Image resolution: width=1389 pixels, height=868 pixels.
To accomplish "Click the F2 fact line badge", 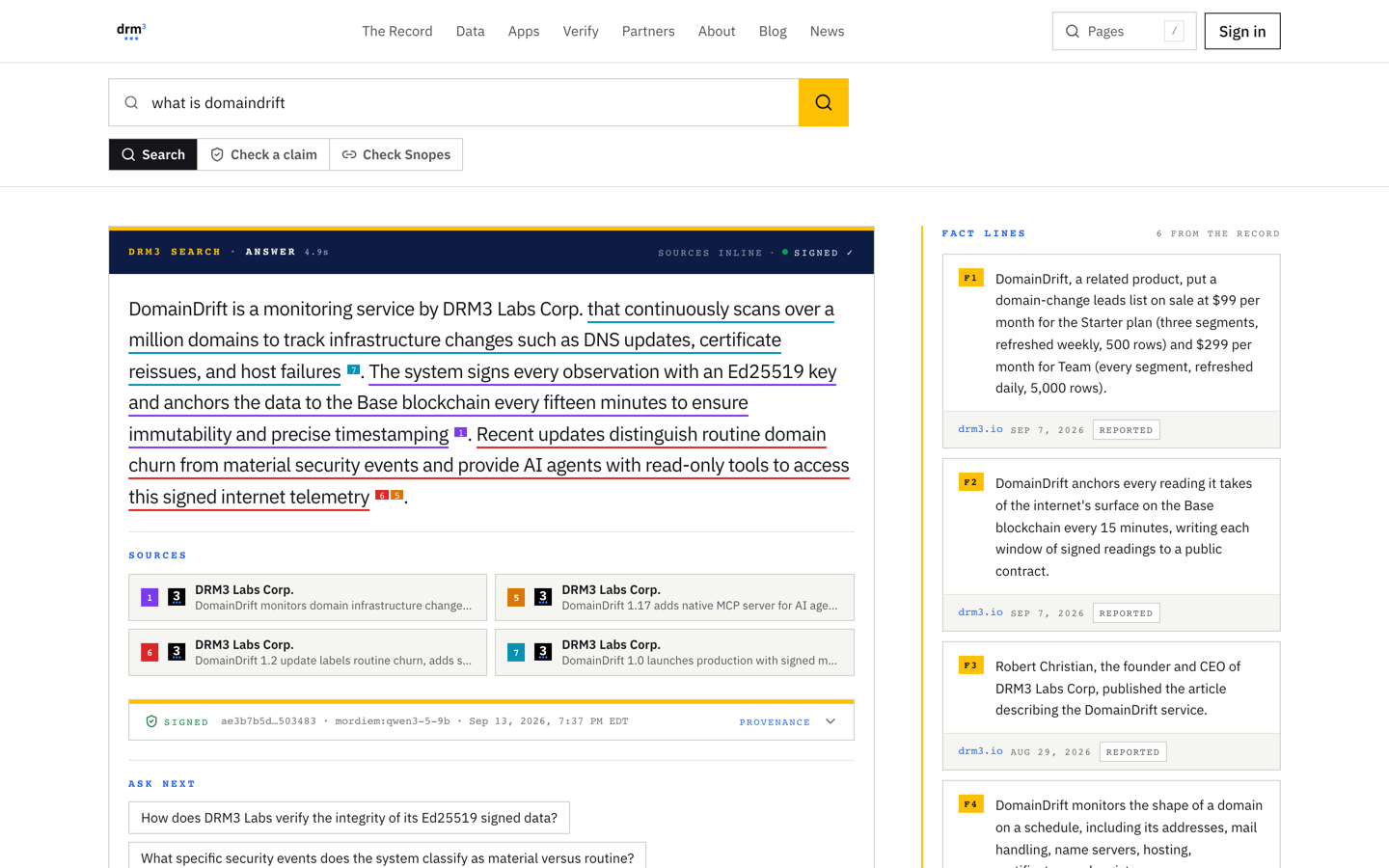I will (x=970, y=482).
